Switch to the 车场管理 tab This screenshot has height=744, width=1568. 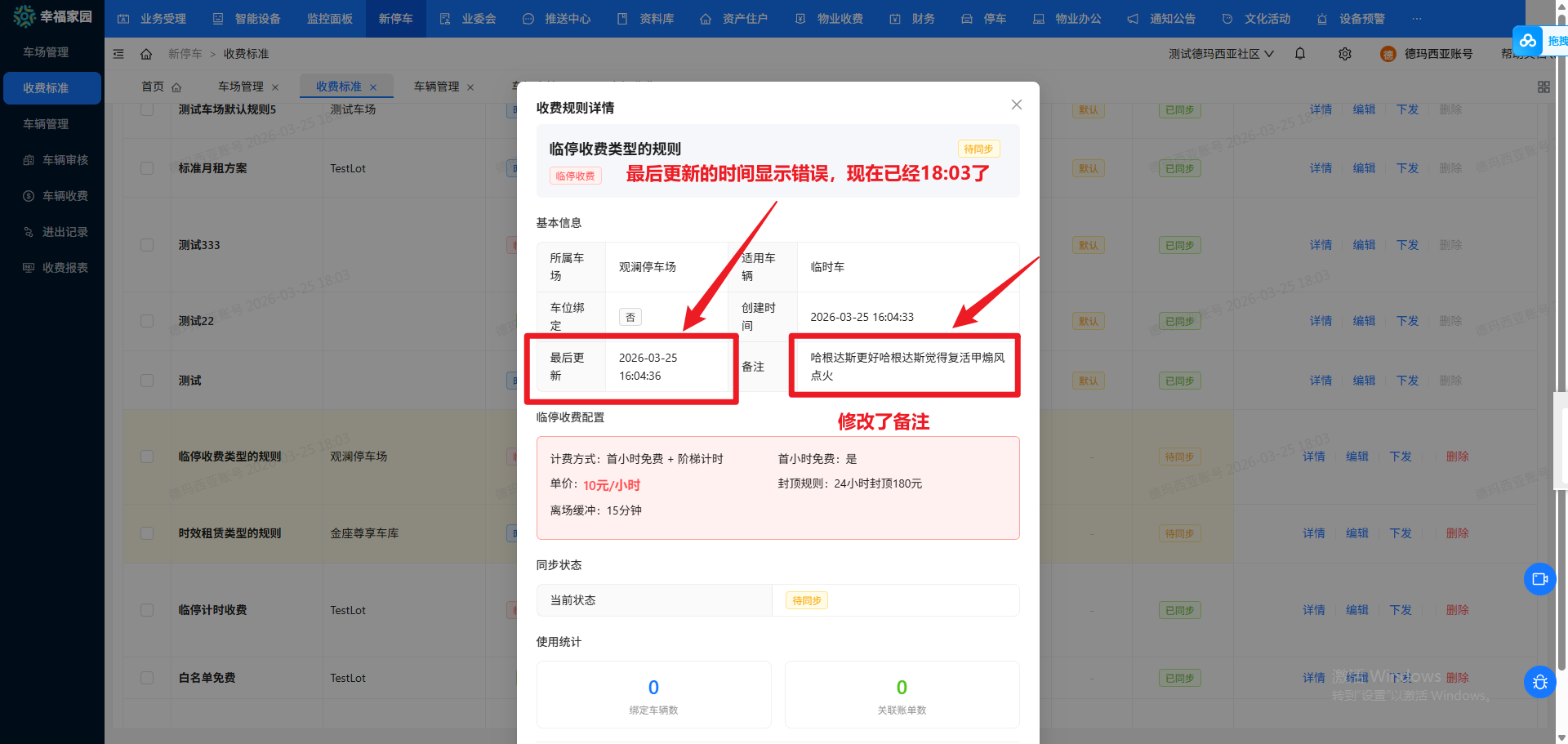click(x=241, y=87)
